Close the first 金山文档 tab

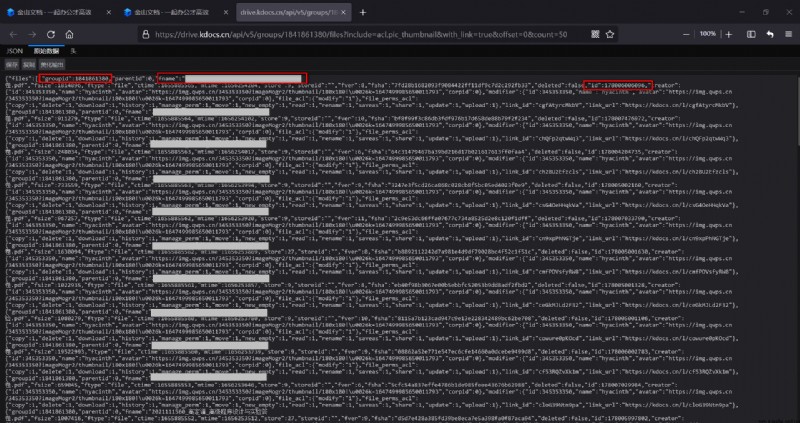(108, 12)
